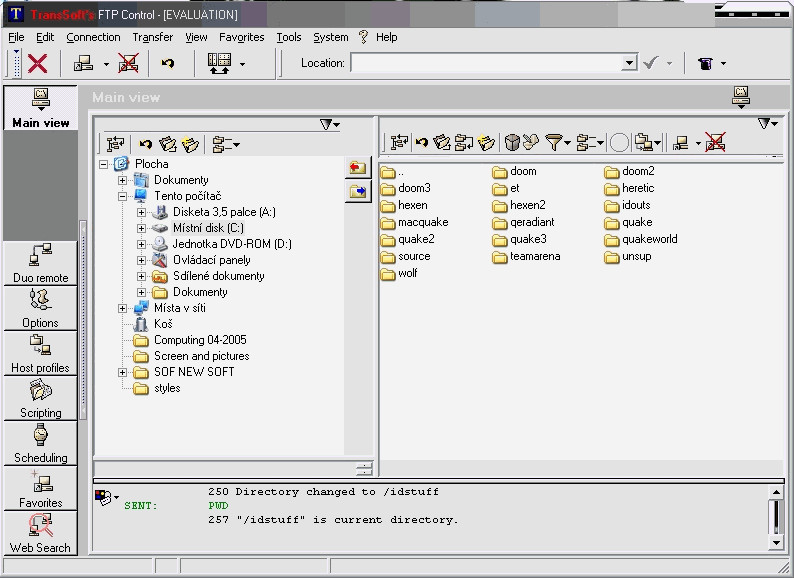Open the Transfer menu

coord(152,37)
